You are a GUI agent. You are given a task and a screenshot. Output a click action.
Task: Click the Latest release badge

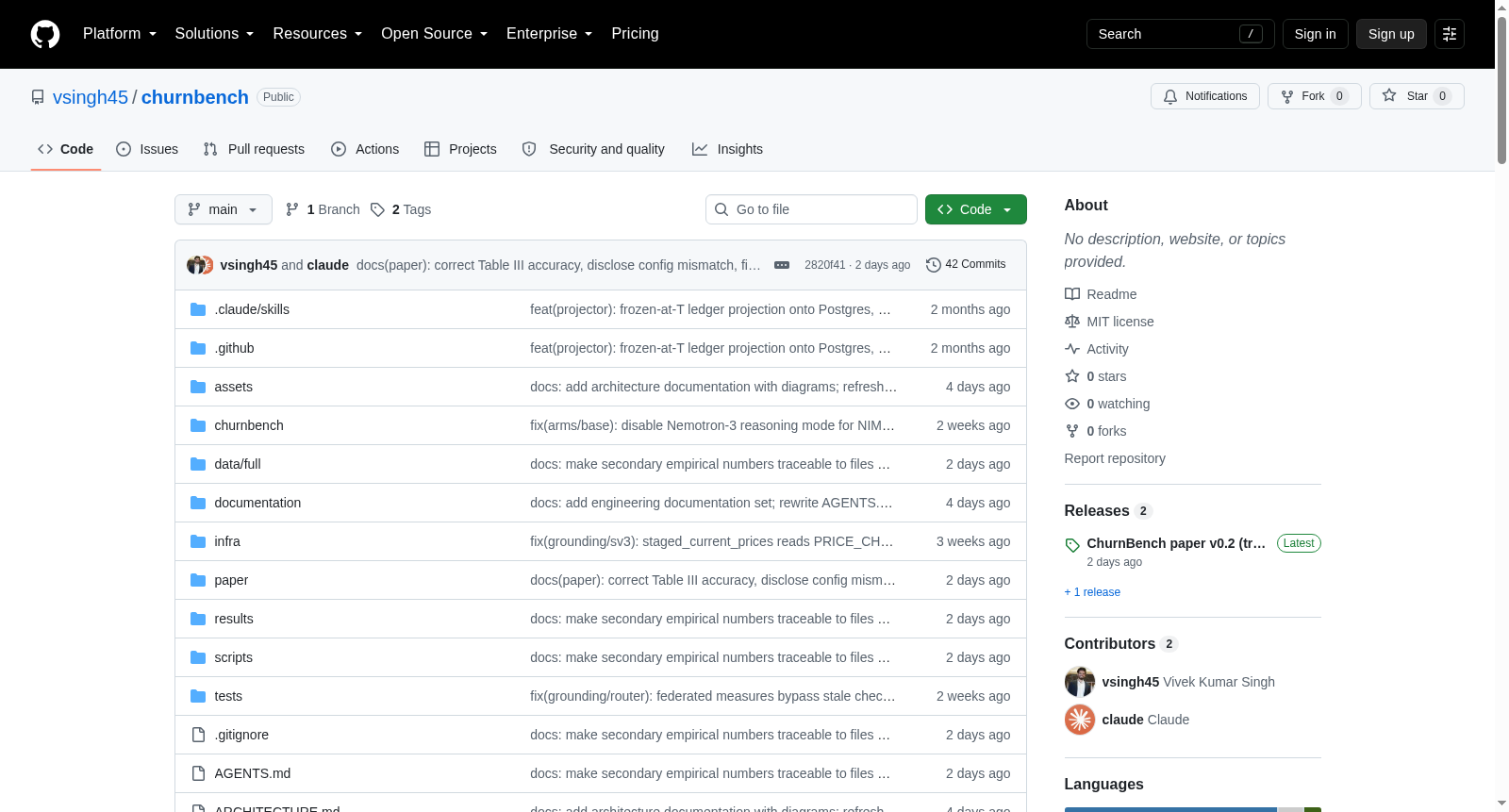point(1299,543)
